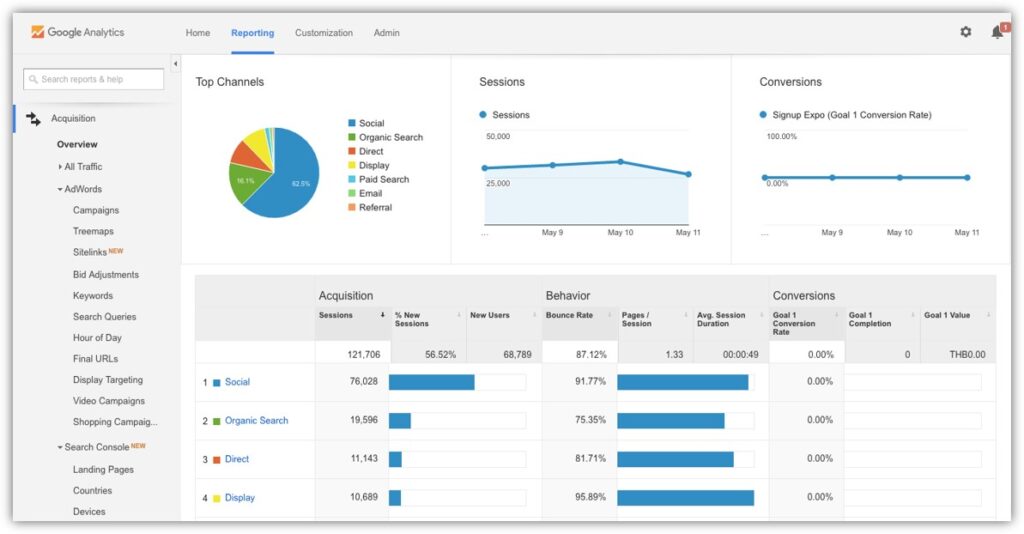Switch to the Customization tab
Viewport: 1024px width, 534px height.
tap(324, 33)
